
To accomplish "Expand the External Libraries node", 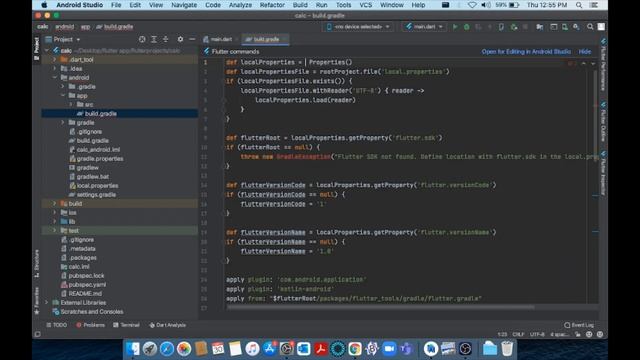I will point(47,303).
